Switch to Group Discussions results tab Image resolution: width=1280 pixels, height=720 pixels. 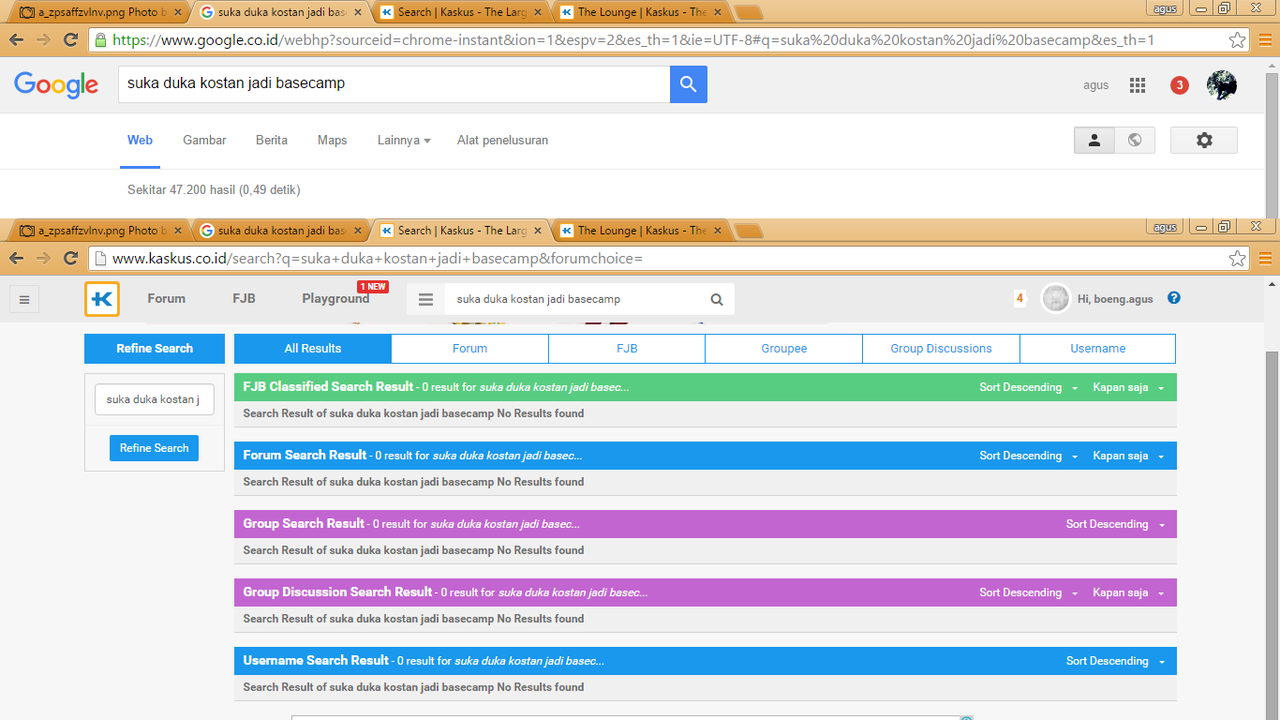[x=941, y=348]
